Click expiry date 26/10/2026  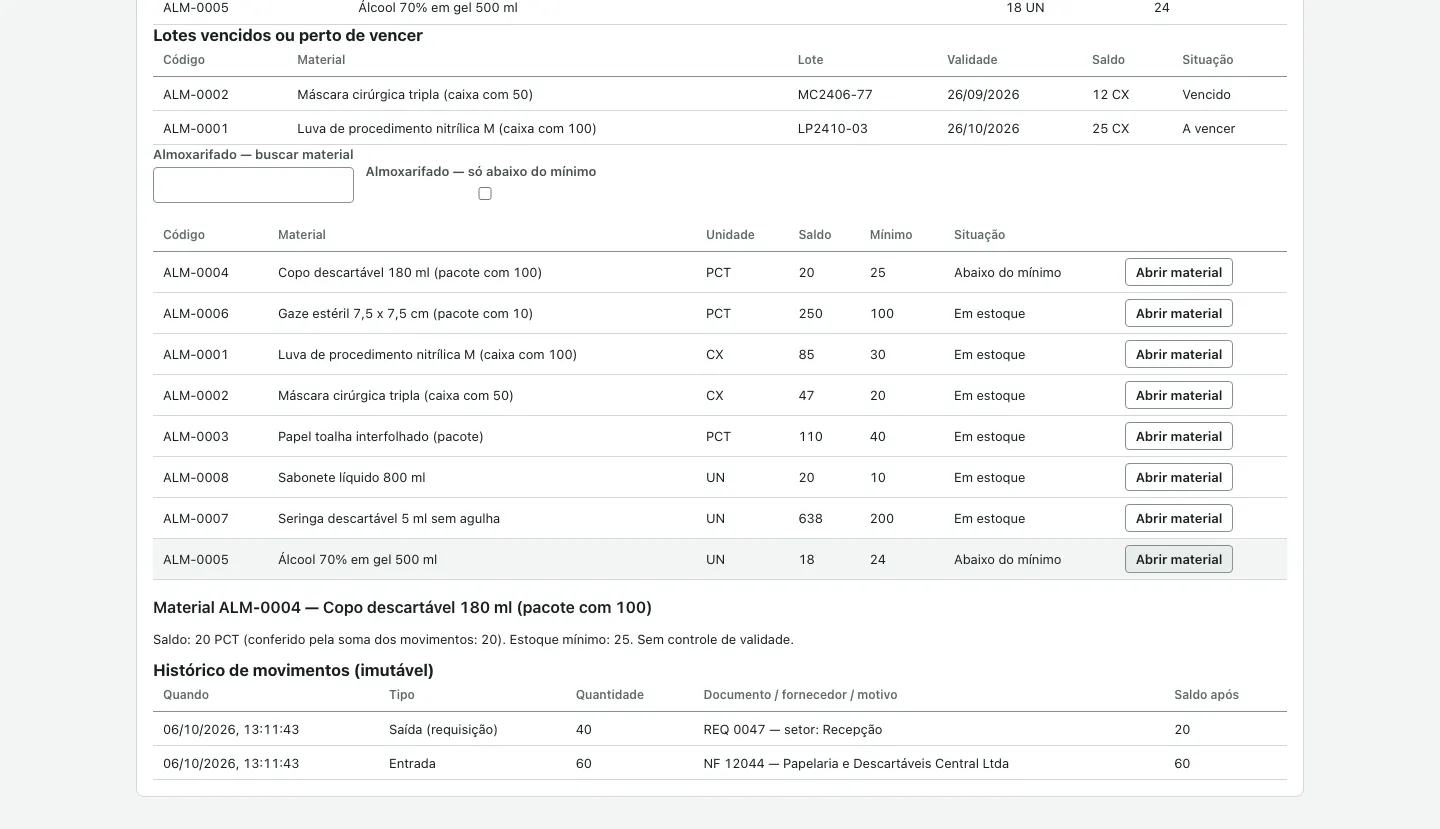(x=983, y=129)
